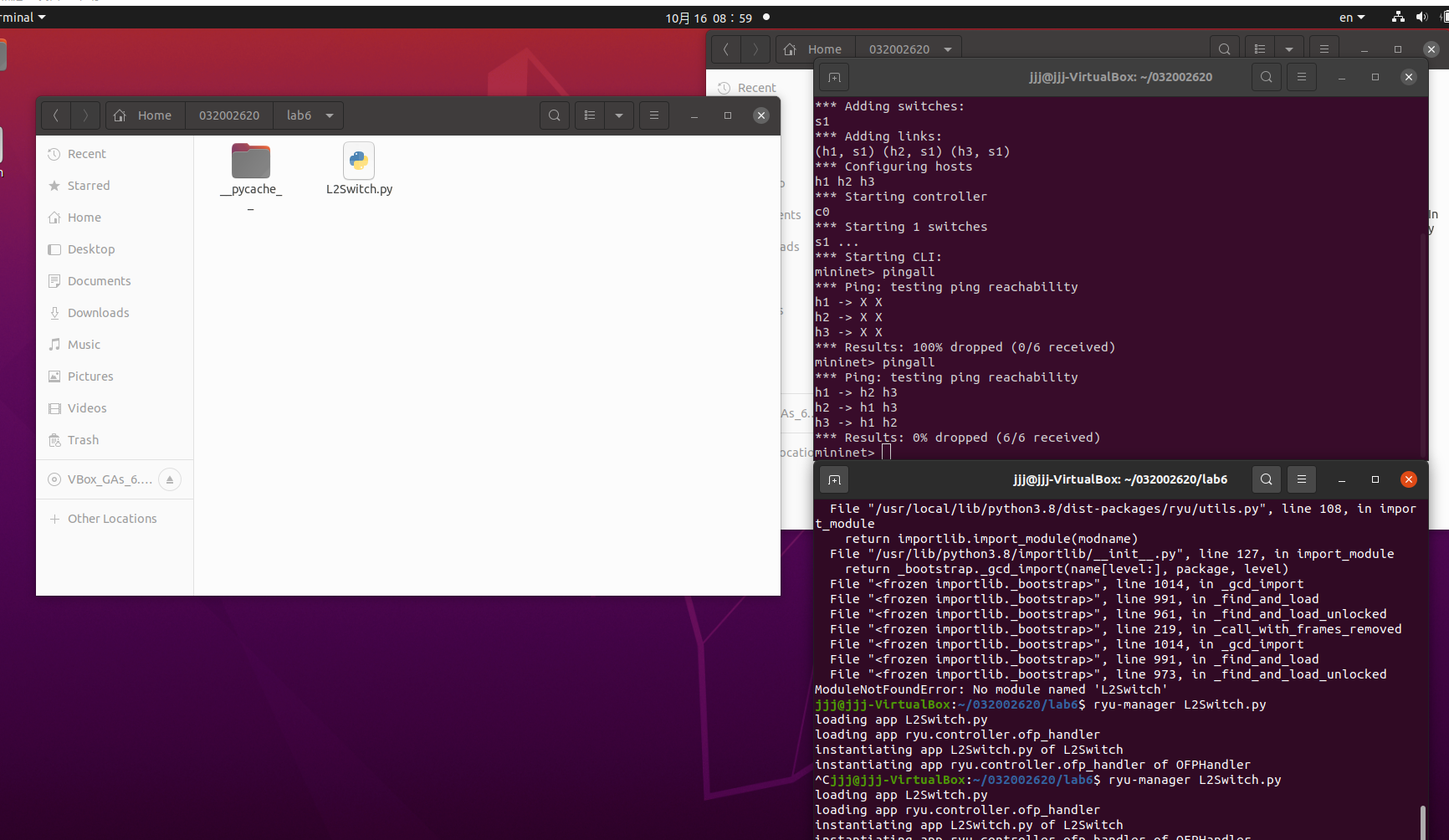This screenshot has height=840, width=1449.
Task: Click the scrollbar in lab6 terminal
Action: click(1422, 822)
